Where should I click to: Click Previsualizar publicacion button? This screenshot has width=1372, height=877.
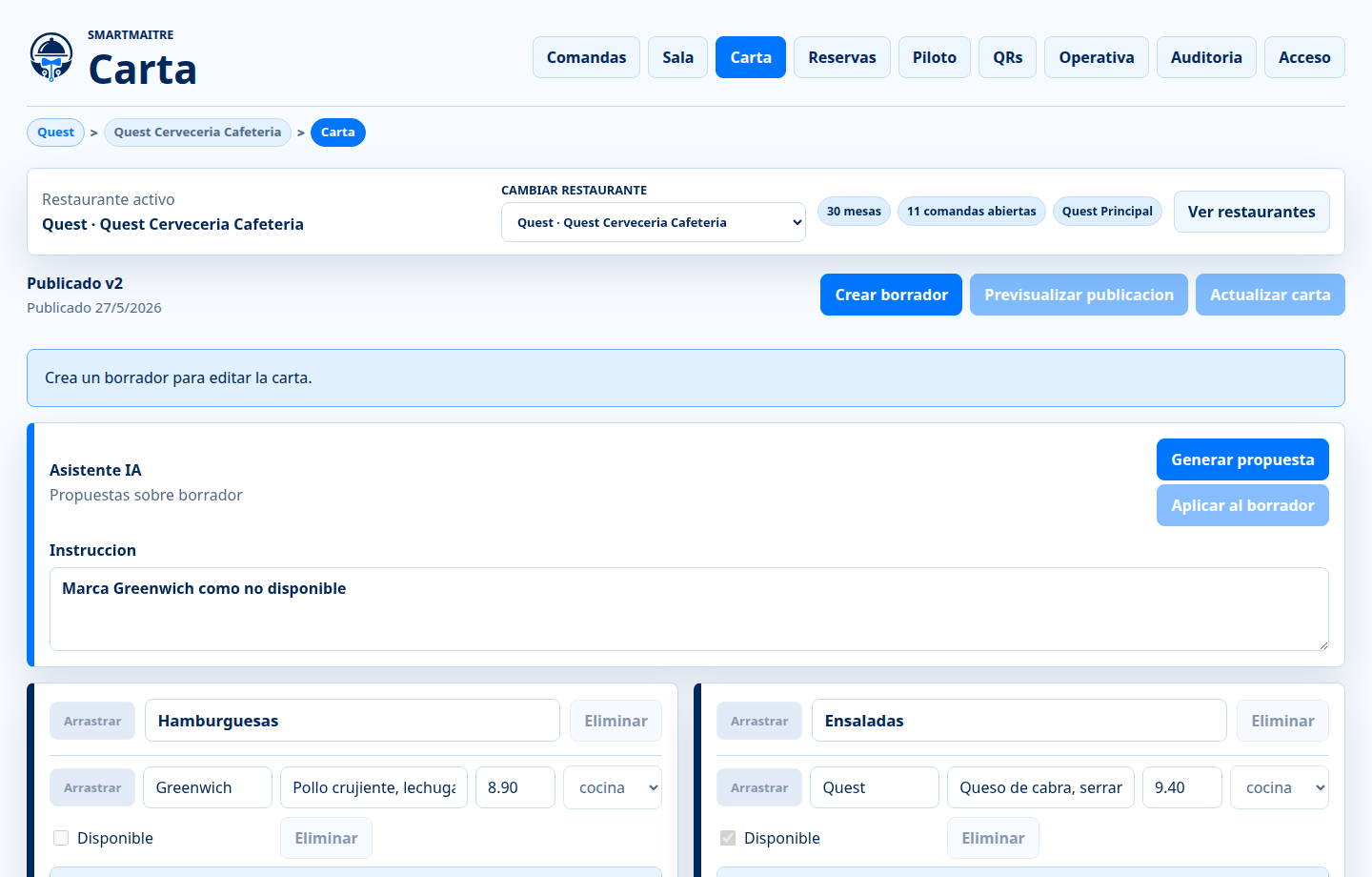(x=1079, y=295)
